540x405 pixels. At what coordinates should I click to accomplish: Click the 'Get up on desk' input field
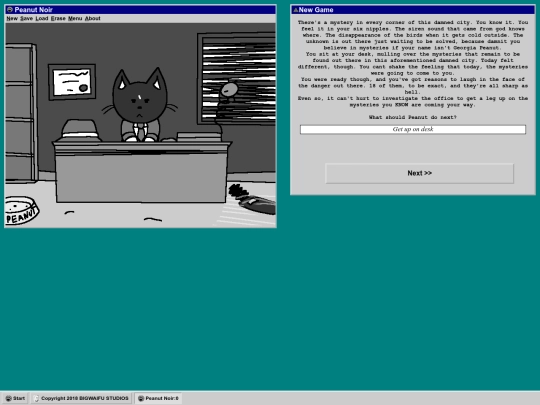tap(413, 129)
